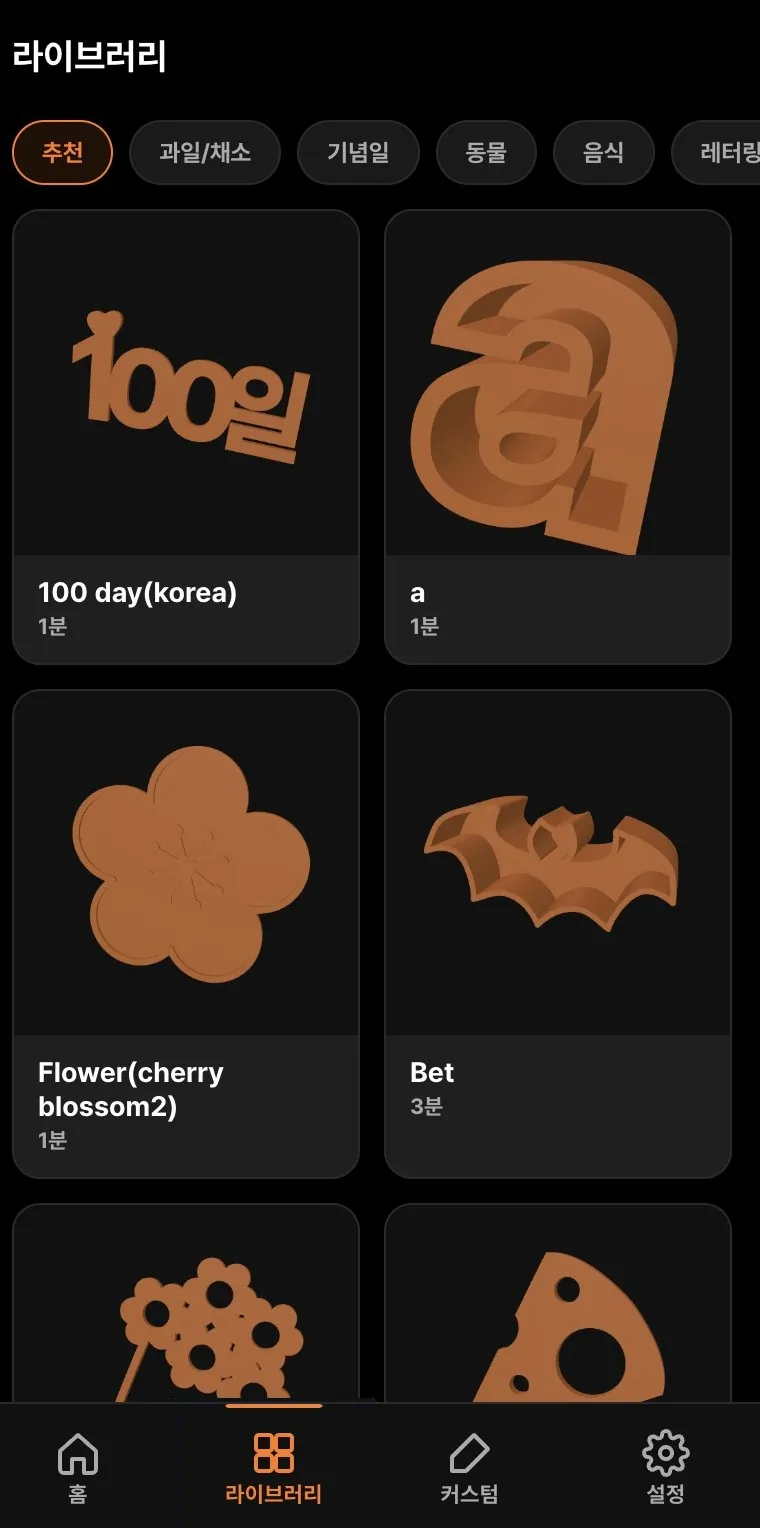Tap the Flower(cherry blossom2) title
Image resolution: width=760 pixels, height=1528 pixels.
(131, 1090)
